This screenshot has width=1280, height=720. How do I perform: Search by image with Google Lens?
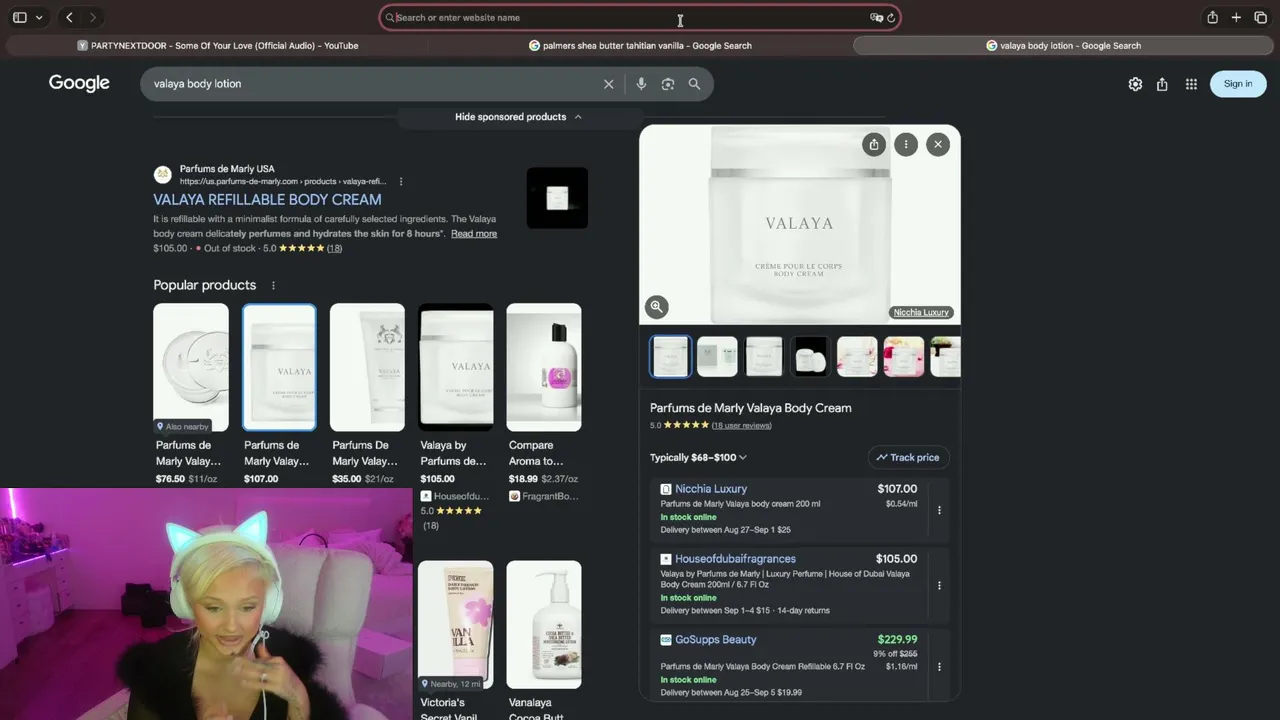coord(668,84)
